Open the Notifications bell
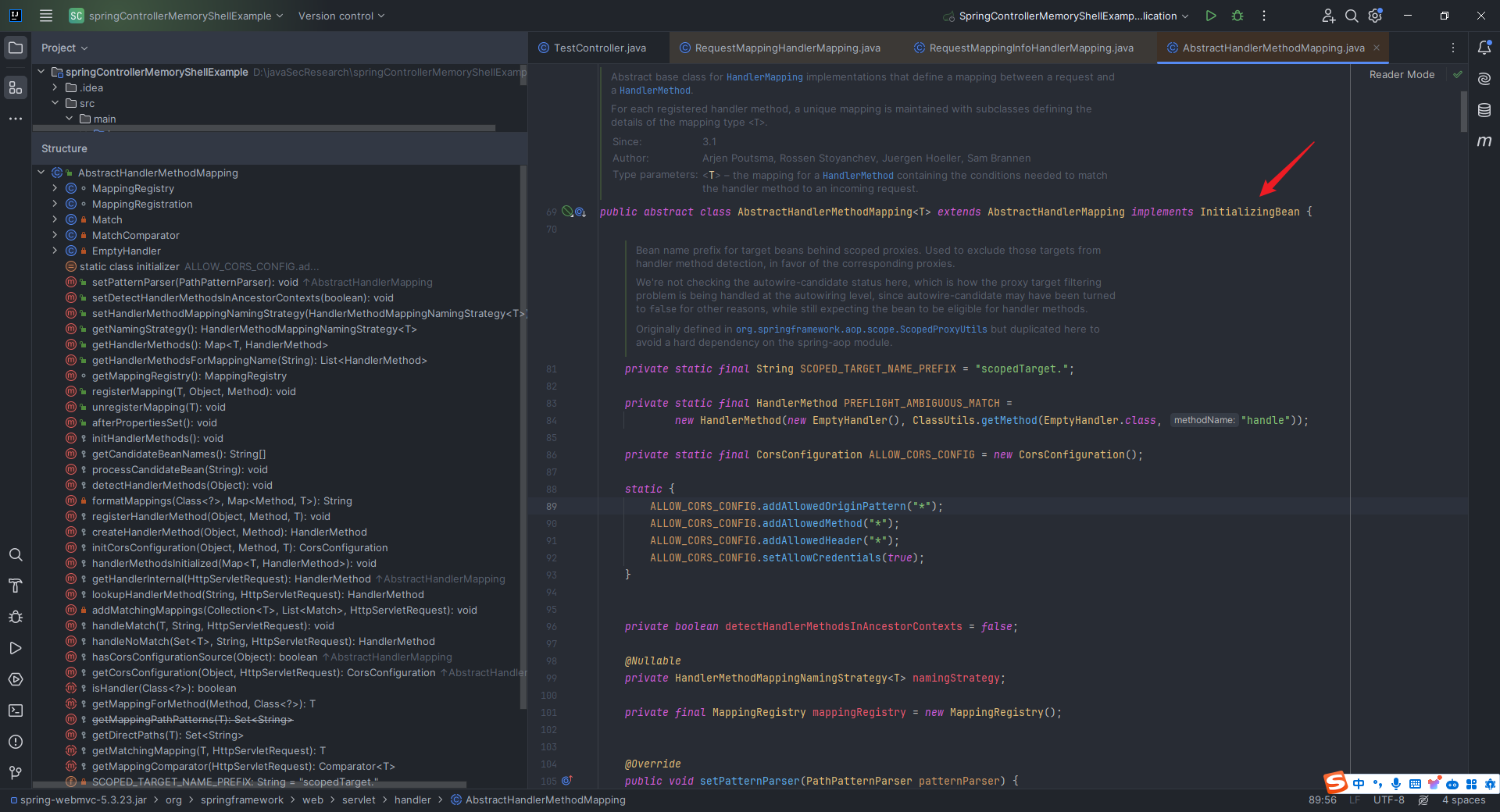The height and width of the screenshot is (812, 1500). click(x=1484, y=48)
